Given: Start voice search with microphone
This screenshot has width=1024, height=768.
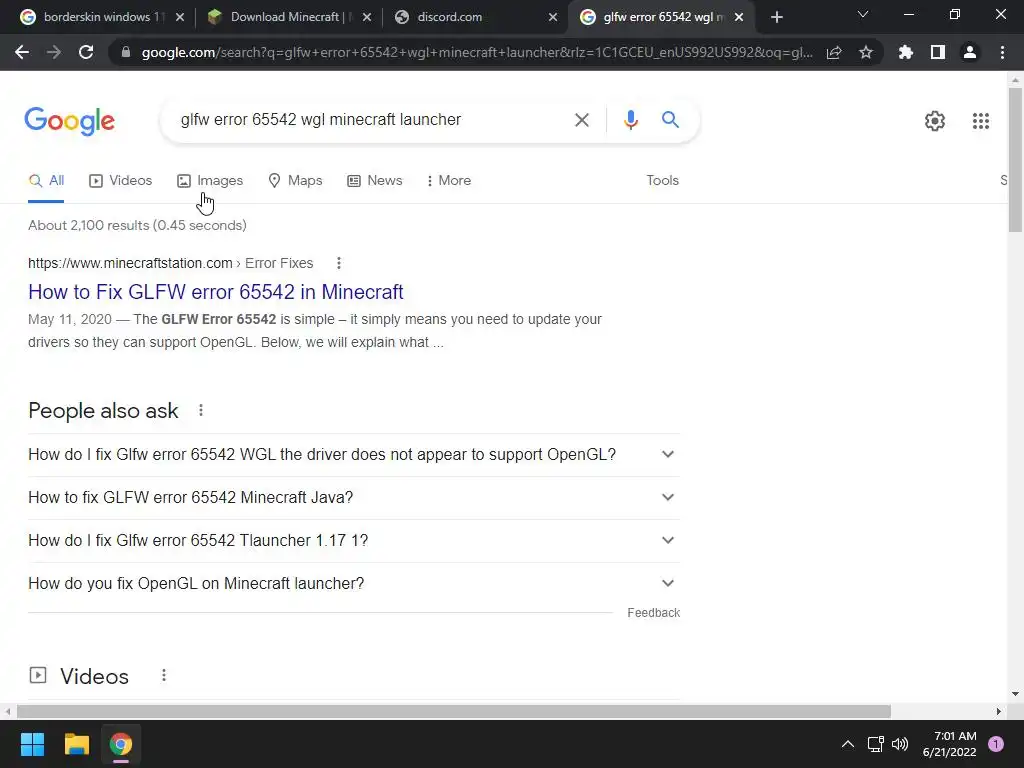Looking at the screenshot, I should point(630,120).
